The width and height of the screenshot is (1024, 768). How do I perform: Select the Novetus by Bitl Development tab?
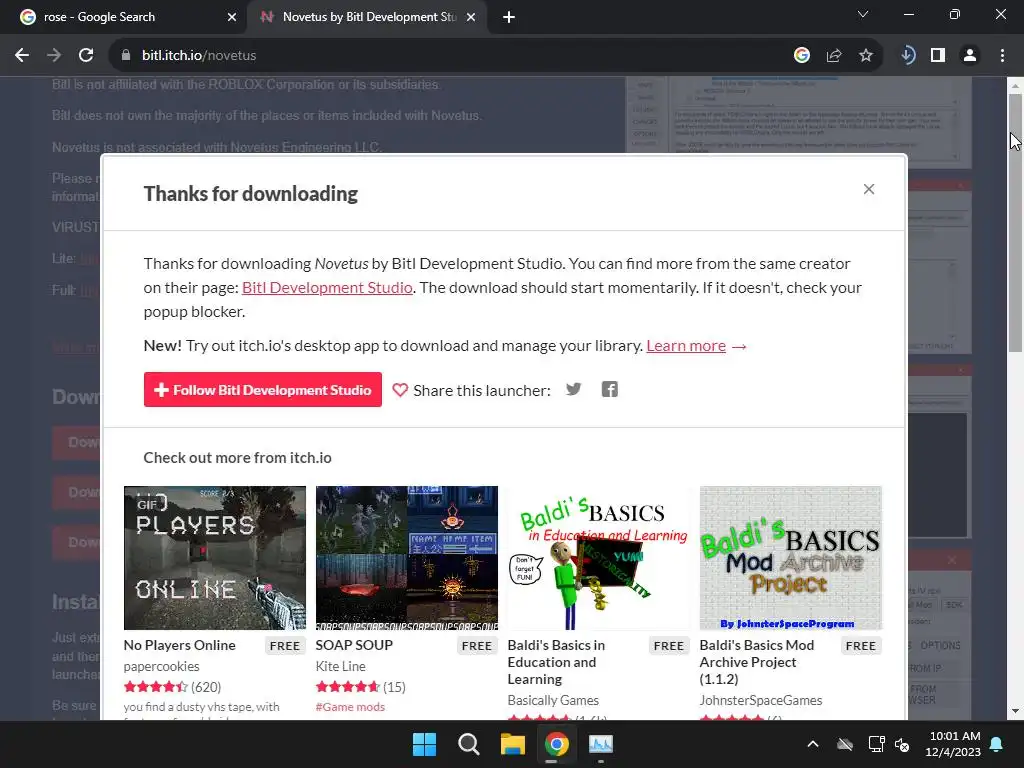tap(366, 17)
